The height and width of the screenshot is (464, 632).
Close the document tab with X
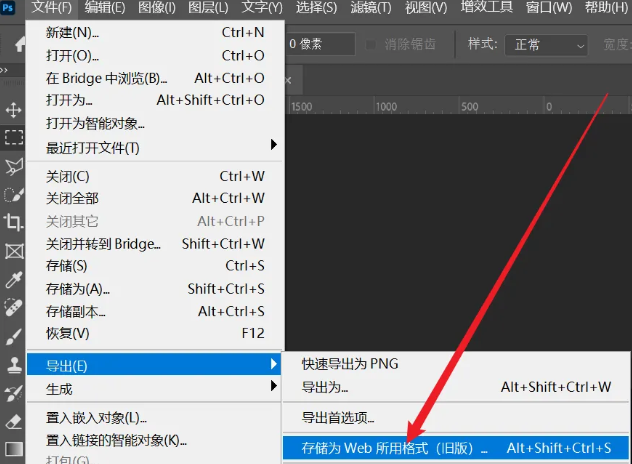coord(288,81)
